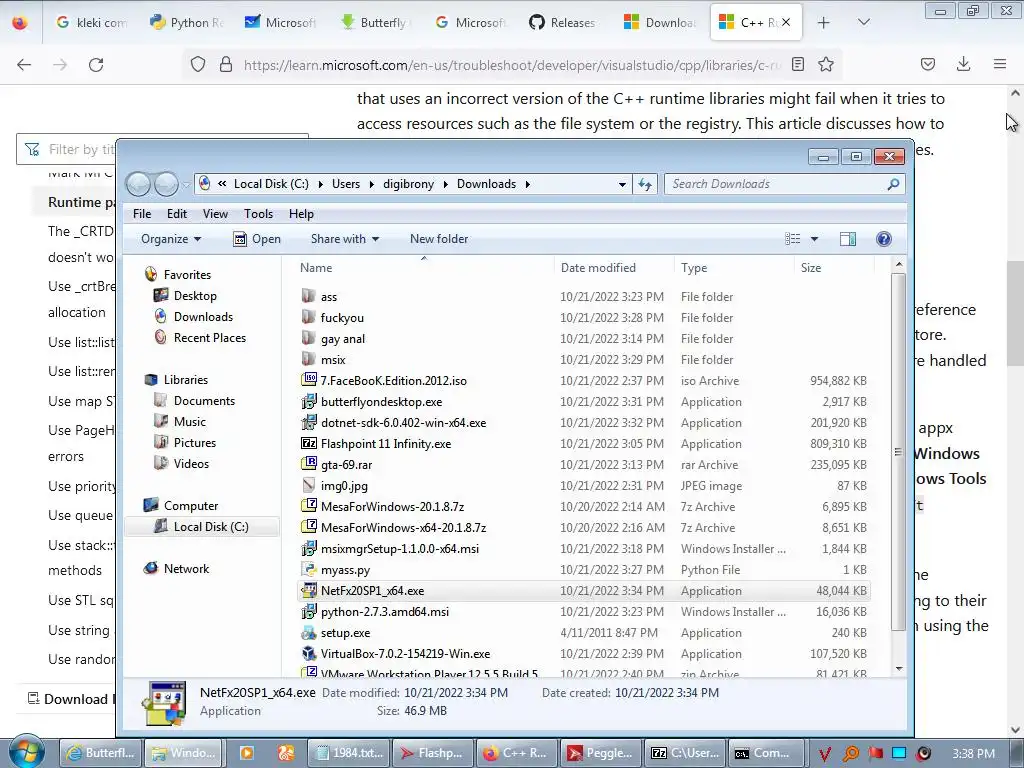Click the Windows Start orb
Image resolution: width=1024 pixels, height=768 pixels.
coord(26,752)
